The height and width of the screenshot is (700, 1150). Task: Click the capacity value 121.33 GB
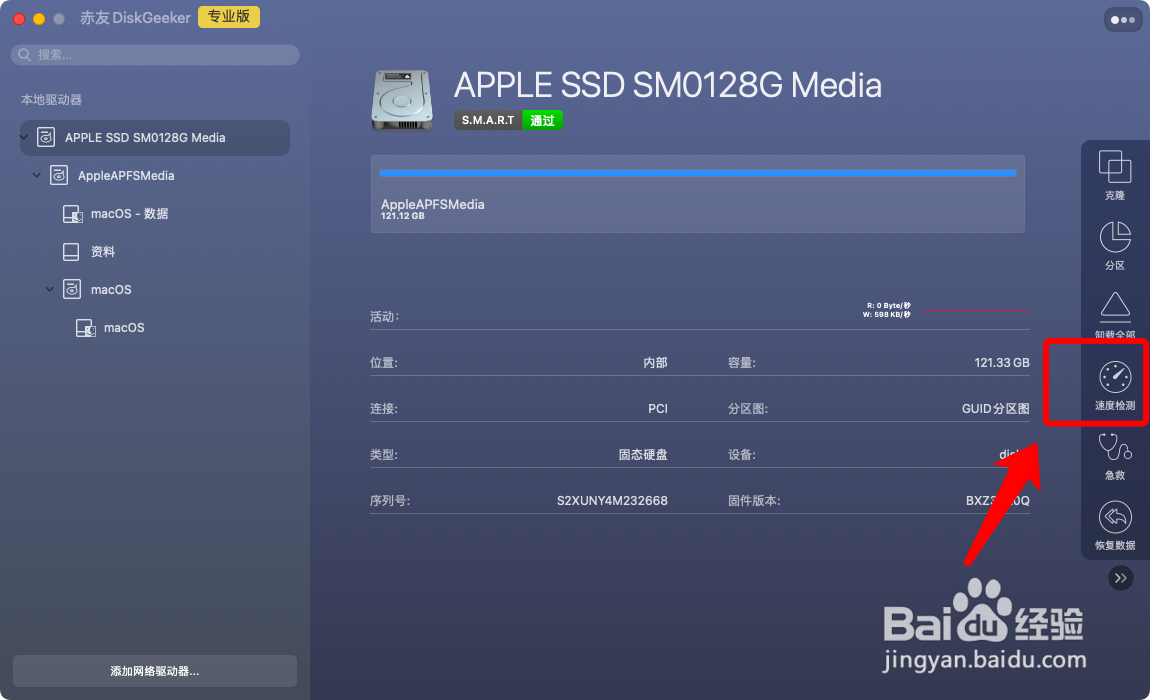[1001, 362]
